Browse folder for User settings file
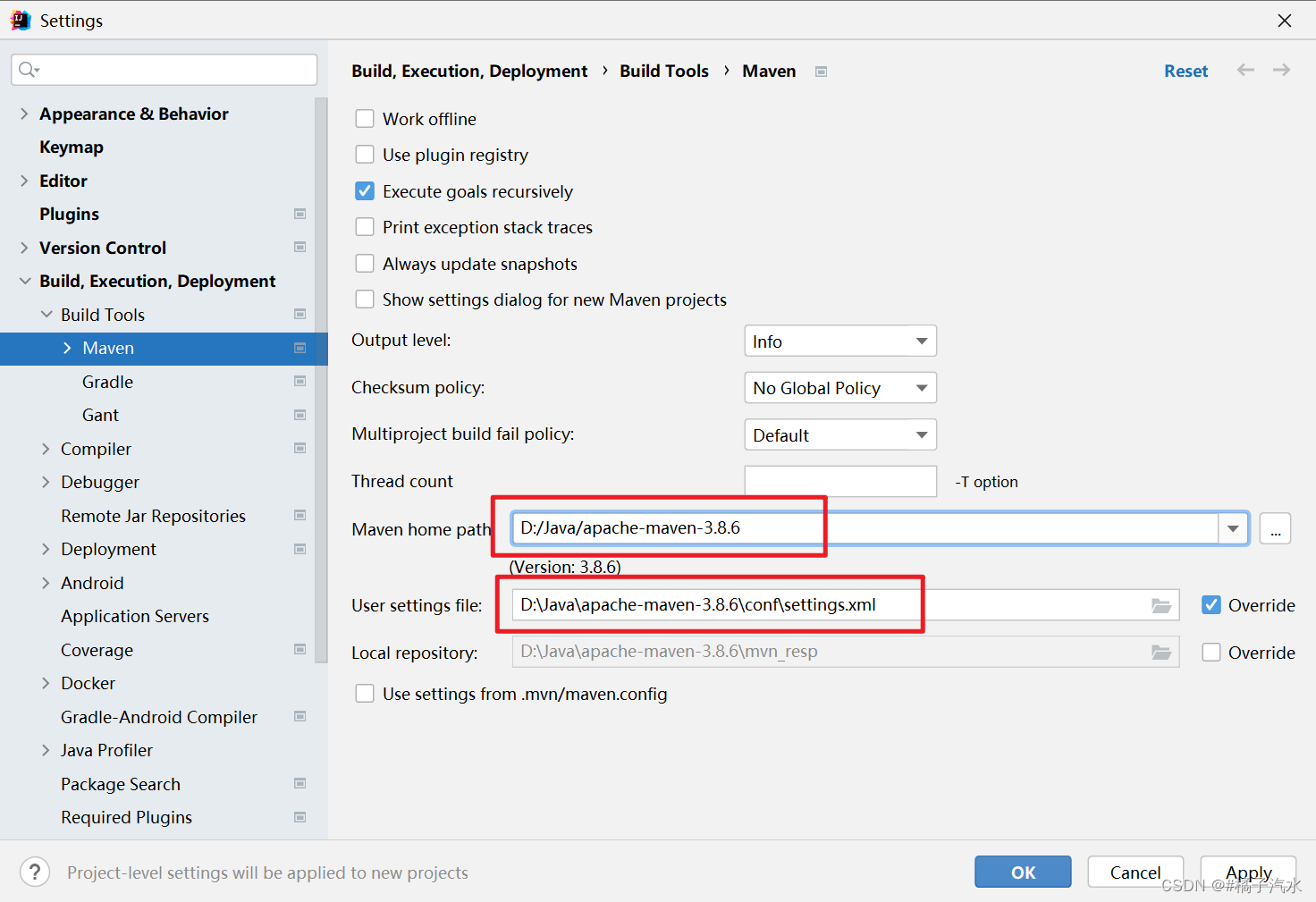Screen dimensions: 1316x902 1161,605
